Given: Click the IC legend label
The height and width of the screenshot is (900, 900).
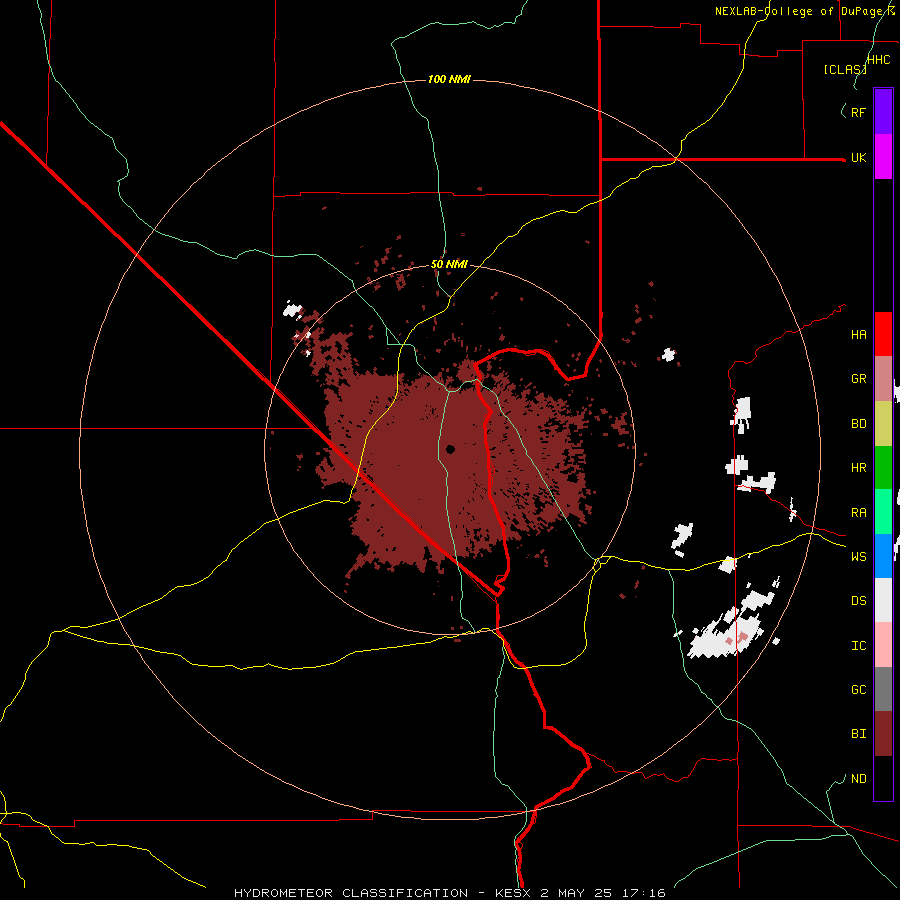Looking at the screenshot, I should click(859, 646).
